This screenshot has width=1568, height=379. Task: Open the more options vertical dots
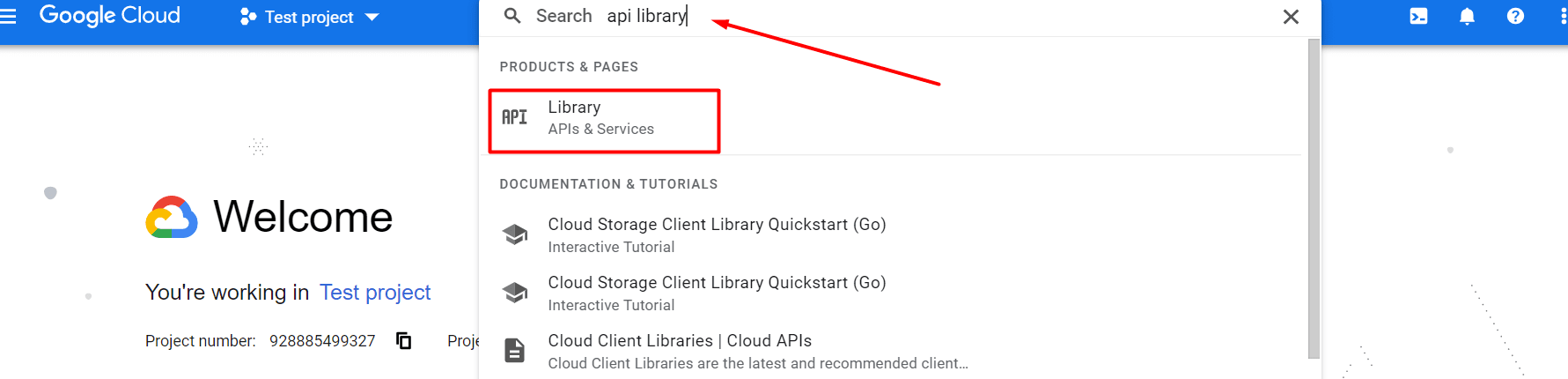1563,16
